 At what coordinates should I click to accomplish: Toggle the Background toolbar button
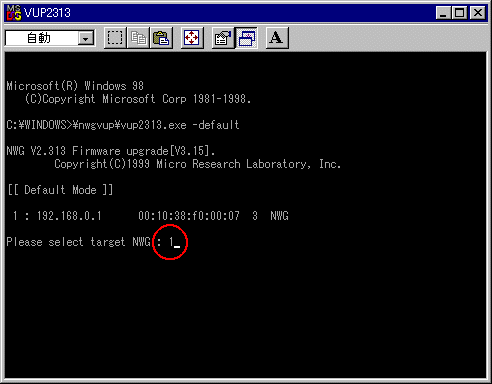point(246,38)
